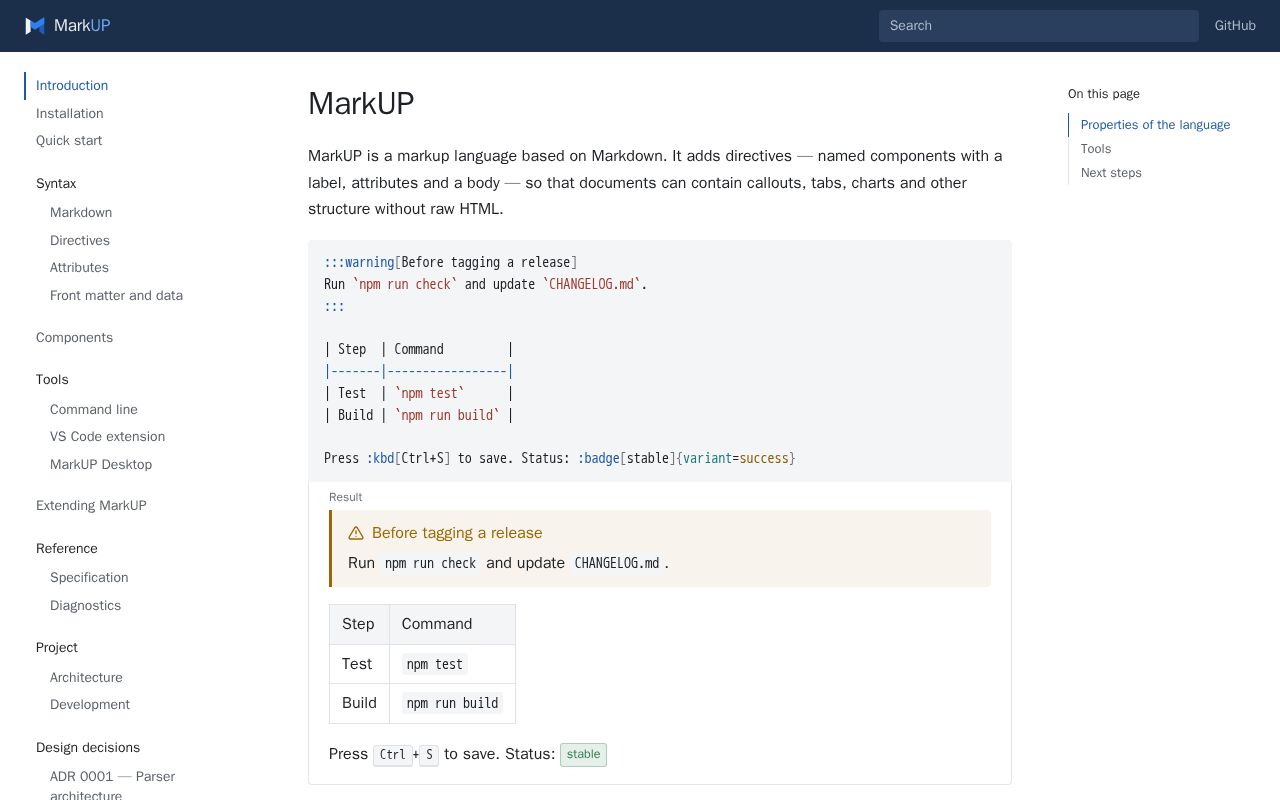The height and width of the screenshot is (800, 1280).
Task: Open ADR 0001 Parser architecture
Action: pyautogui.click(x=112, y=786)
